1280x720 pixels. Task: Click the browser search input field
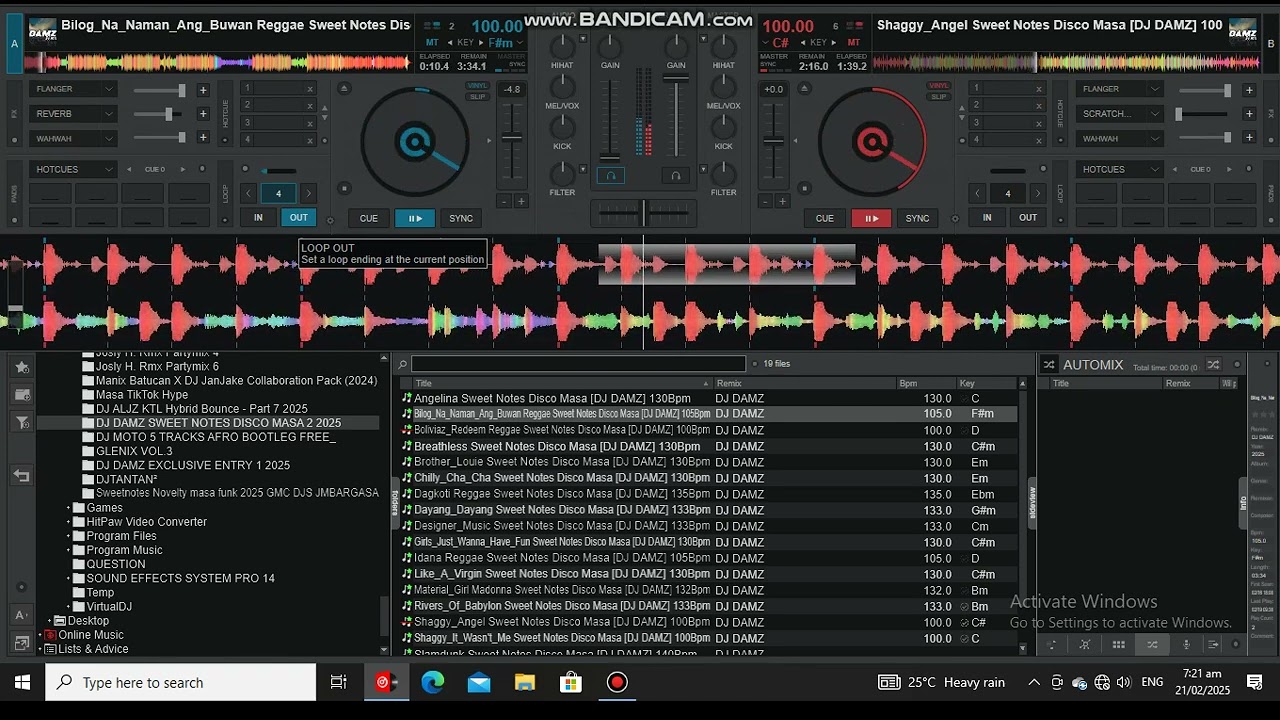[578, 364]
